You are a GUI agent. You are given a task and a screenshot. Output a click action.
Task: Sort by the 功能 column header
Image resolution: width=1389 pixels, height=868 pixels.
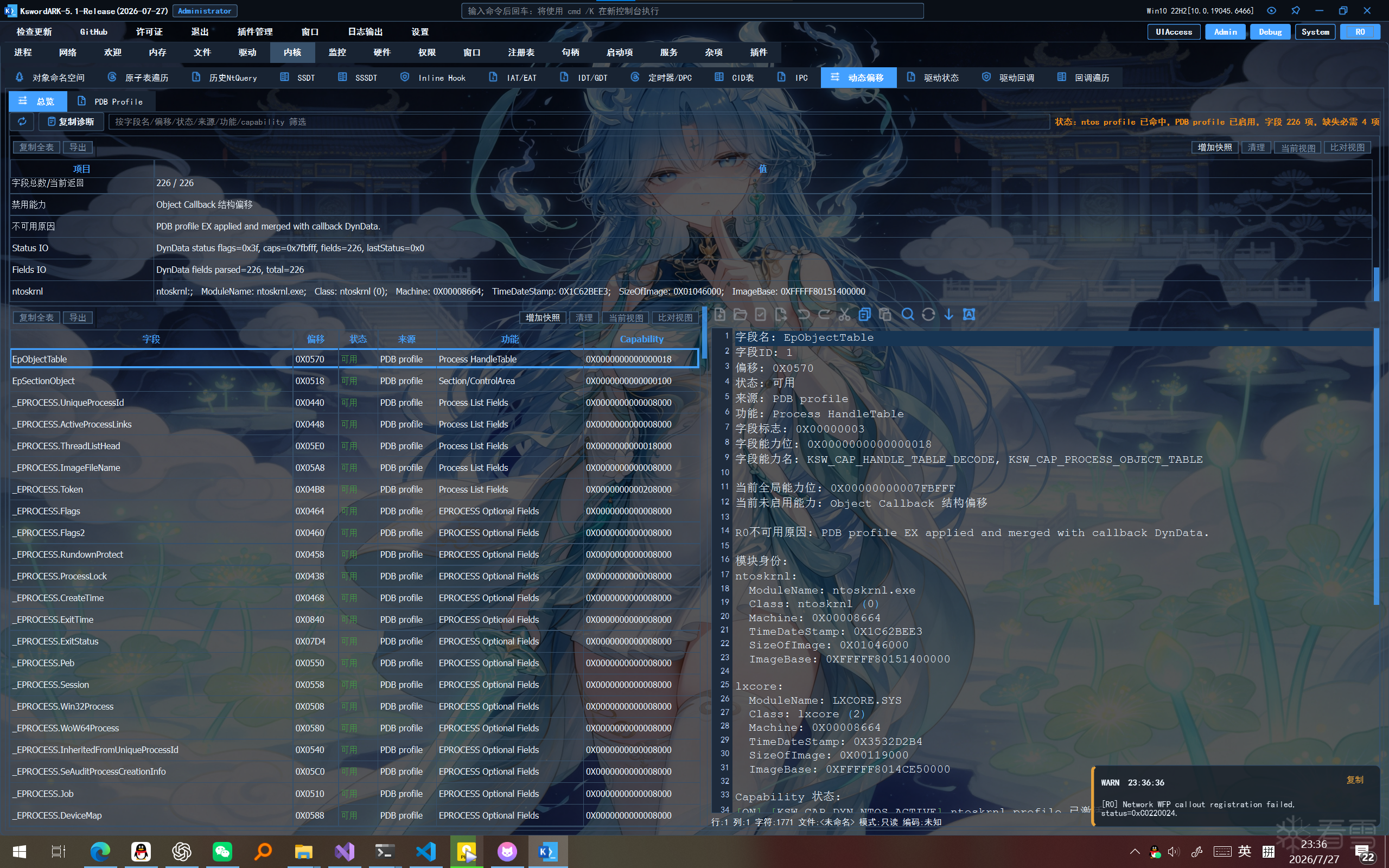[509, 339]
